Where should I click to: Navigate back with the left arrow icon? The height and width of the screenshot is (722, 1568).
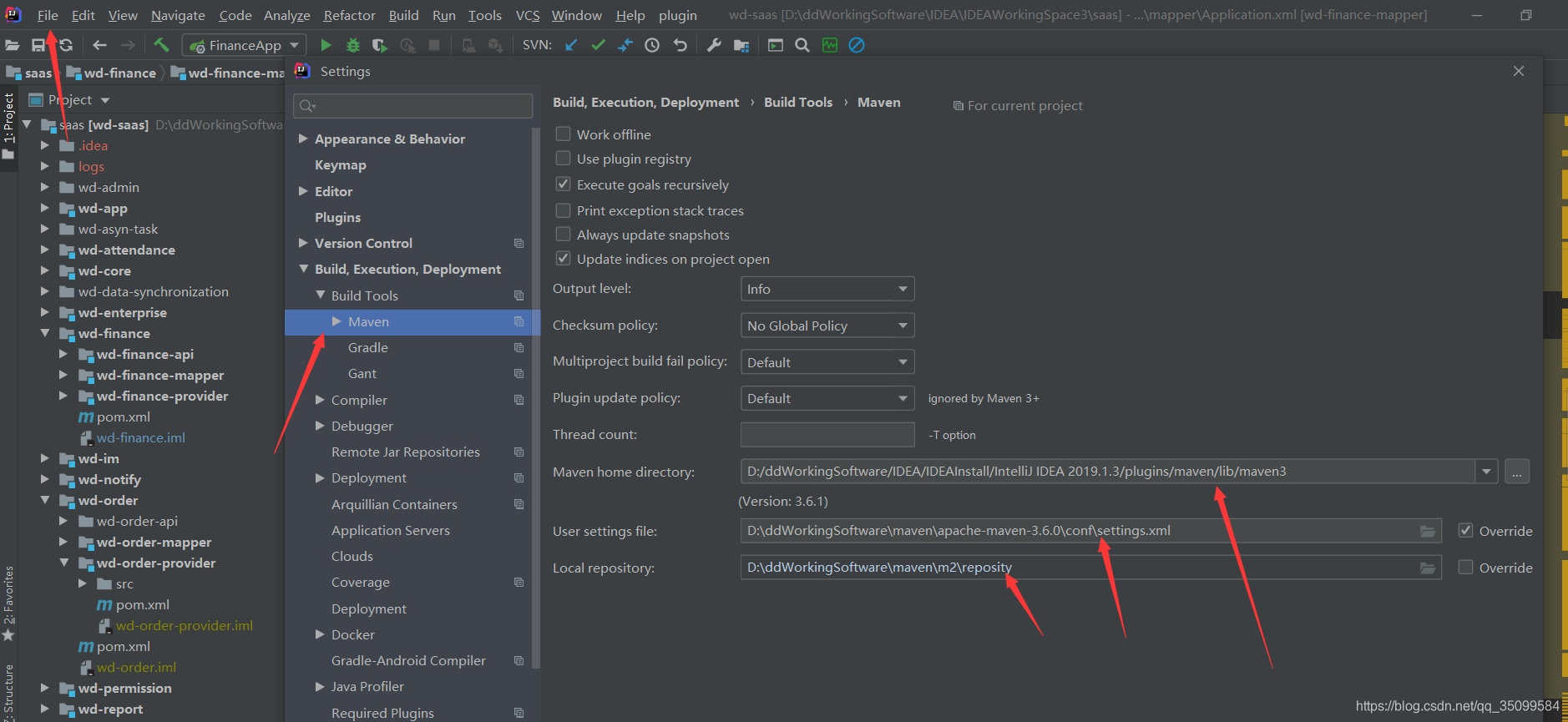pos(100,45)
